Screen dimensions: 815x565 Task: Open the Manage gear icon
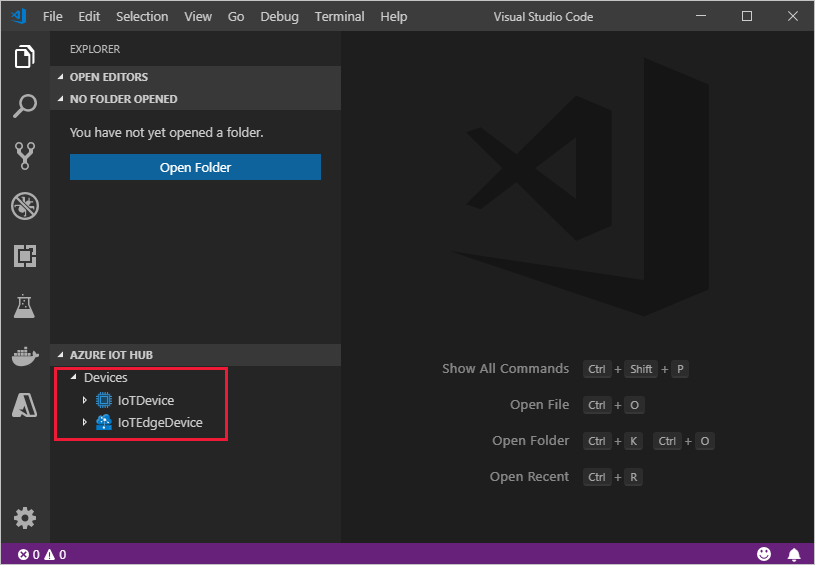(25, 518)
